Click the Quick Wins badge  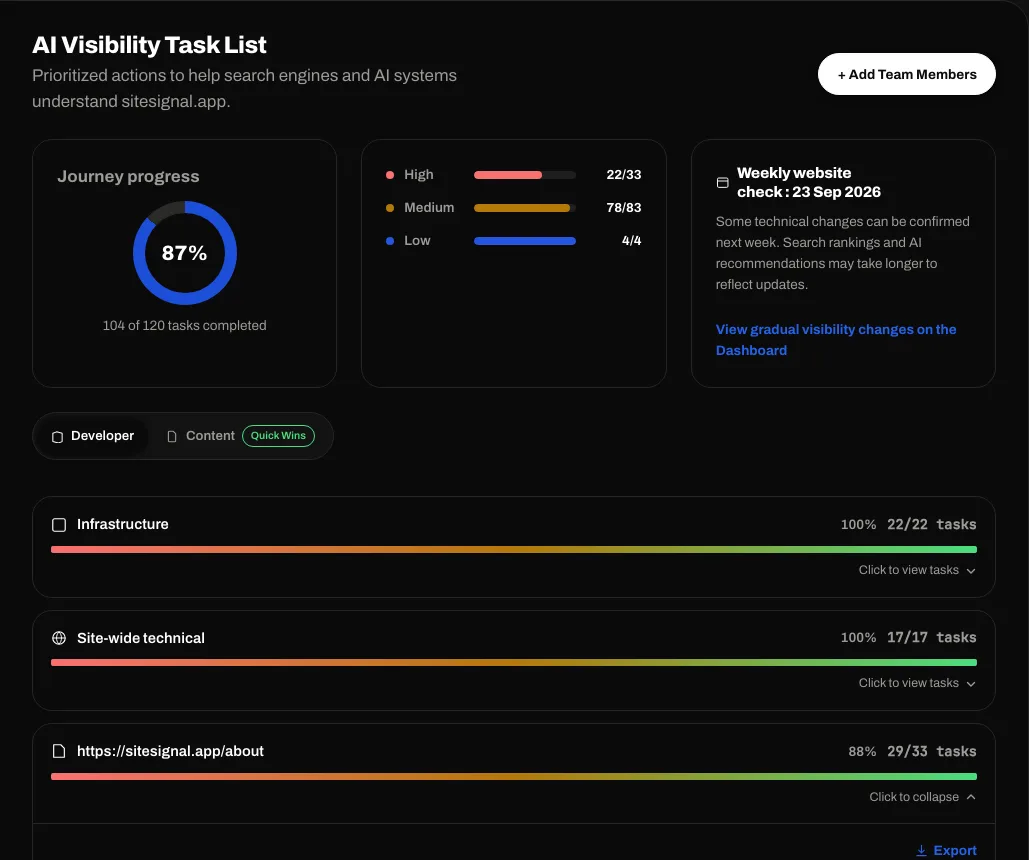[278, 436]
